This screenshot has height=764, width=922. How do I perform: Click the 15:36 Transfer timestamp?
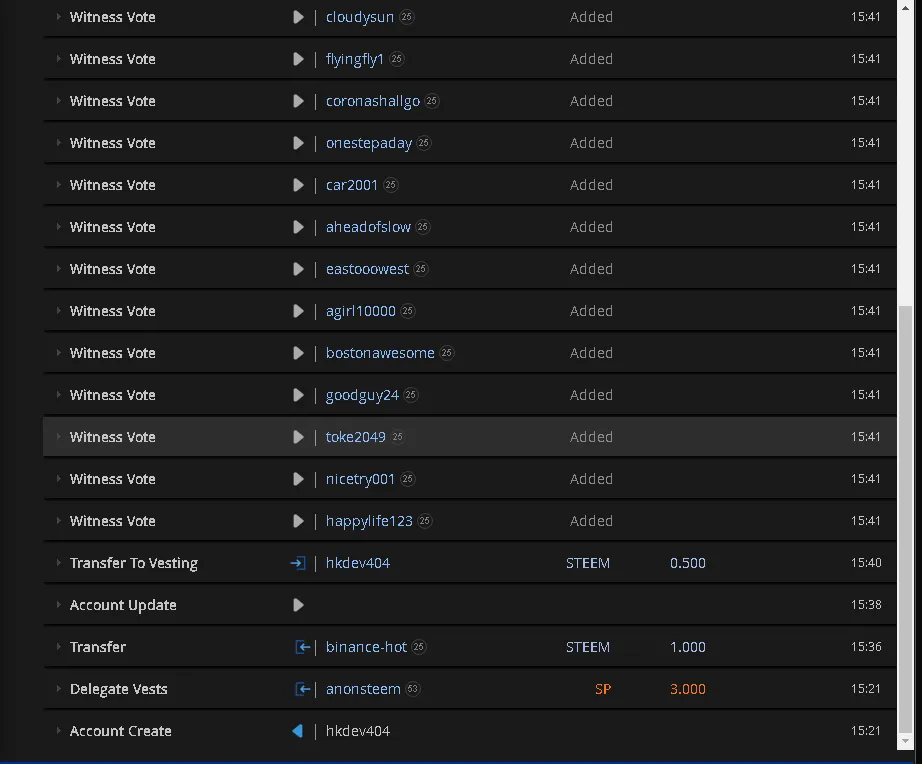866,647
